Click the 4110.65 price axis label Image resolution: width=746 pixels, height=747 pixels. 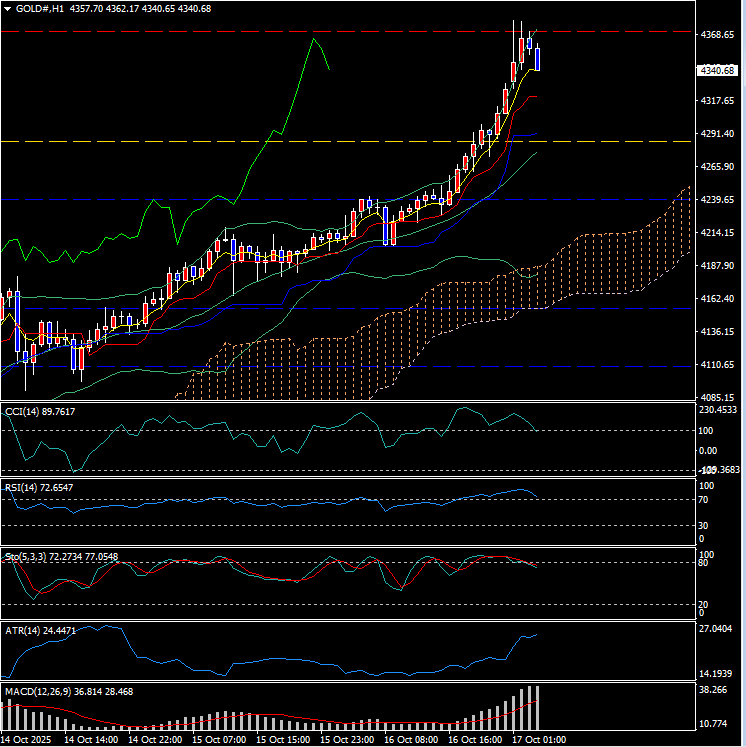(x=718, y=365)
